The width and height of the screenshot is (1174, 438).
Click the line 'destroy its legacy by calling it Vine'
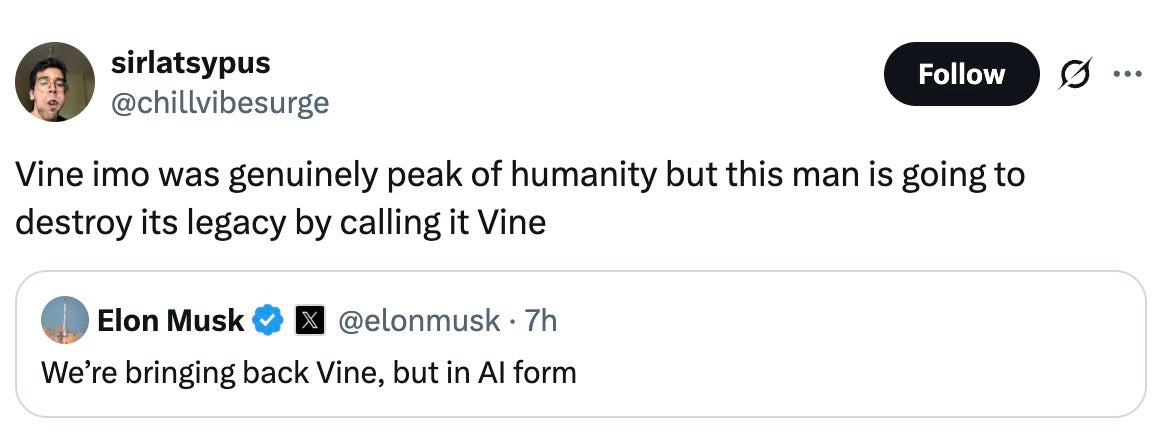[281, 223]
